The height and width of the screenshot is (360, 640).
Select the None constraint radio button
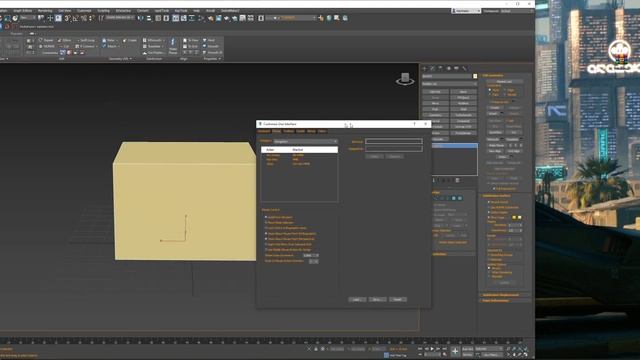click(x=490, y=90)
